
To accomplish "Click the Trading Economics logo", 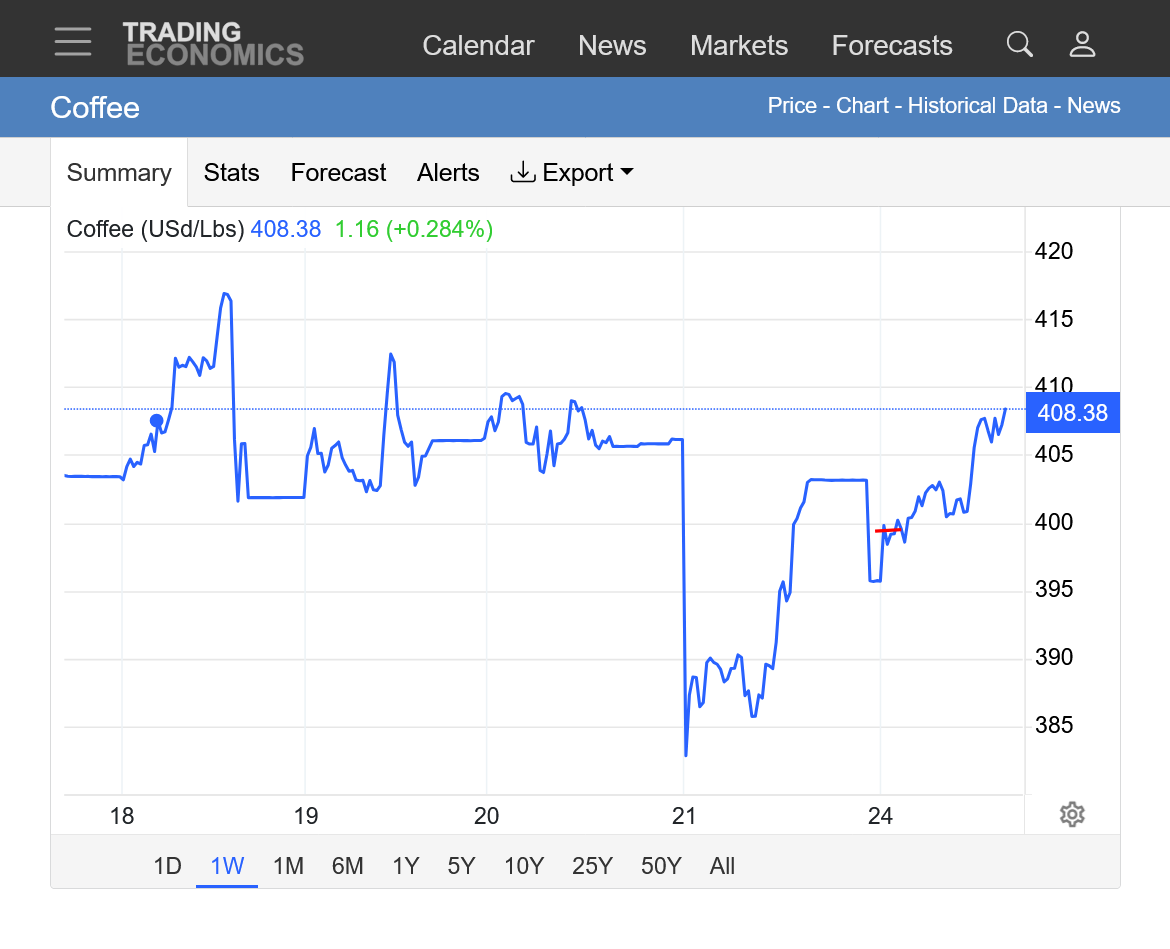I will pyautogui.click(x=213, y=44).
